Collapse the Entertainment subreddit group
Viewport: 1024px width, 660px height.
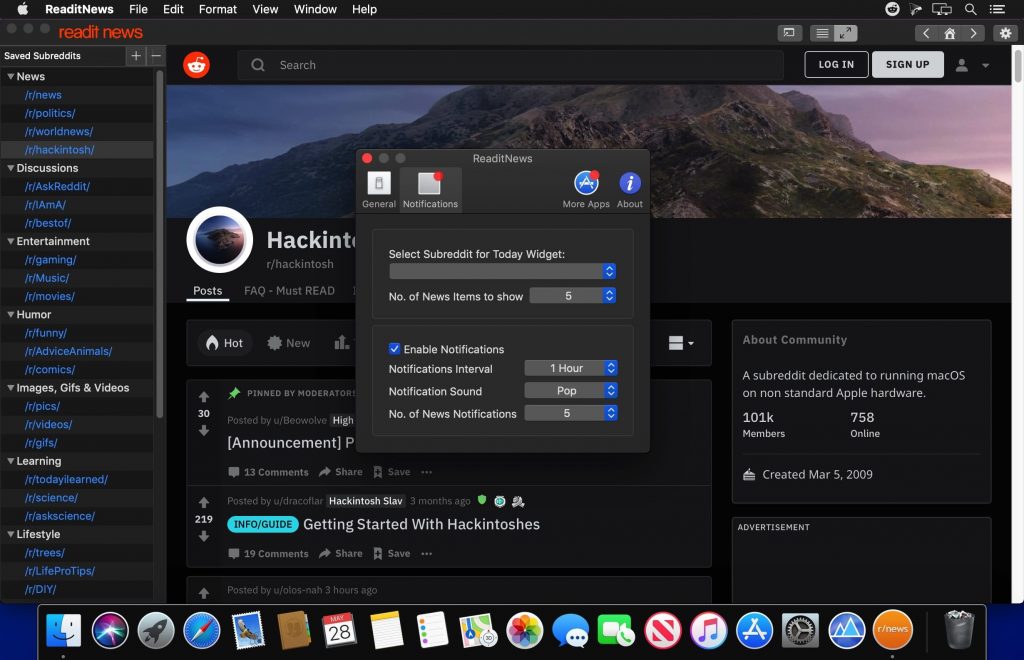[11, 241]
